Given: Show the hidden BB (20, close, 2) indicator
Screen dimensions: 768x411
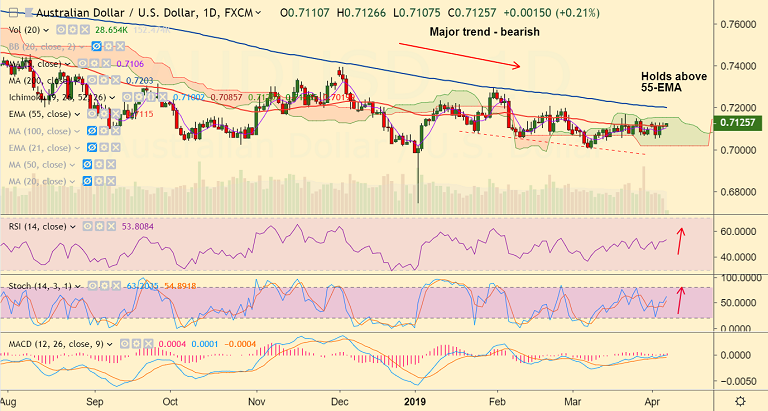Looking at the screenshot, I should pos(96,47).
